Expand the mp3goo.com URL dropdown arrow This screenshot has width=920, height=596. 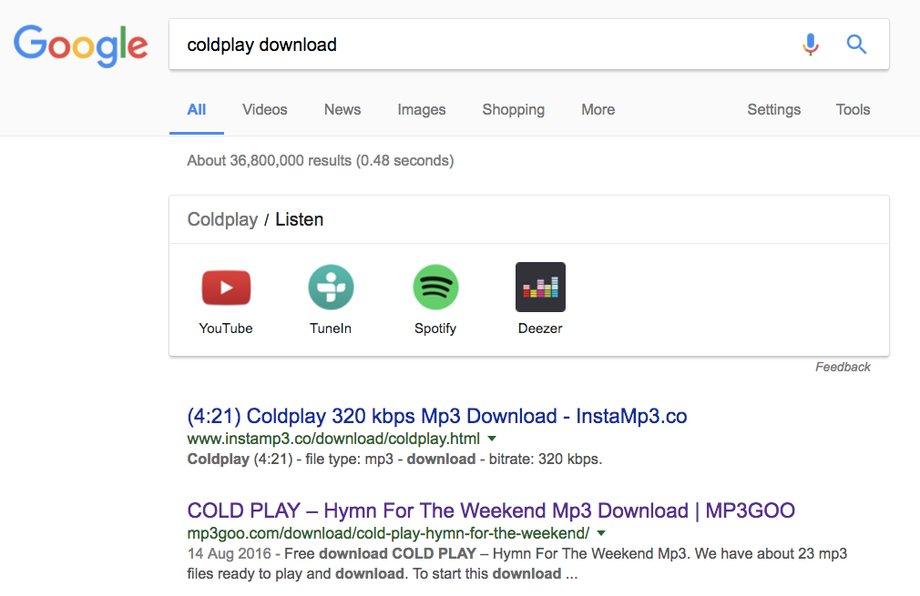[x=601, y=533]
